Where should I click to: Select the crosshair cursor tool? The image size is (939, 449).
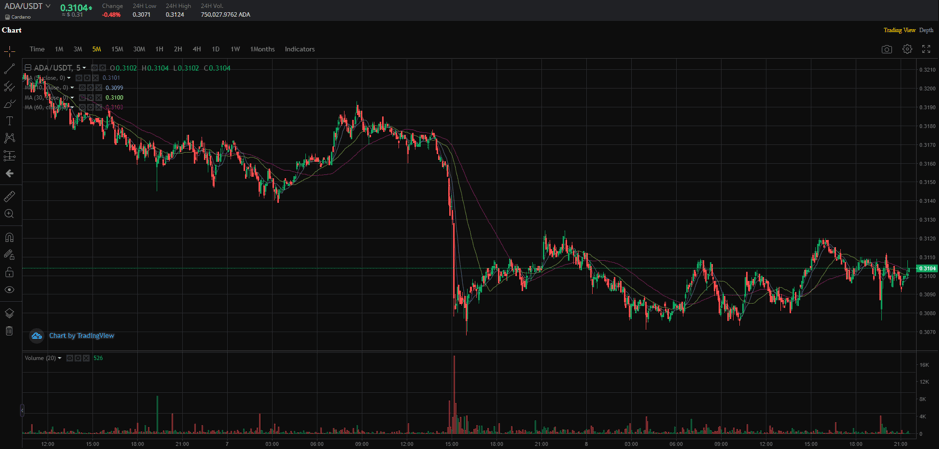point(9,51)
